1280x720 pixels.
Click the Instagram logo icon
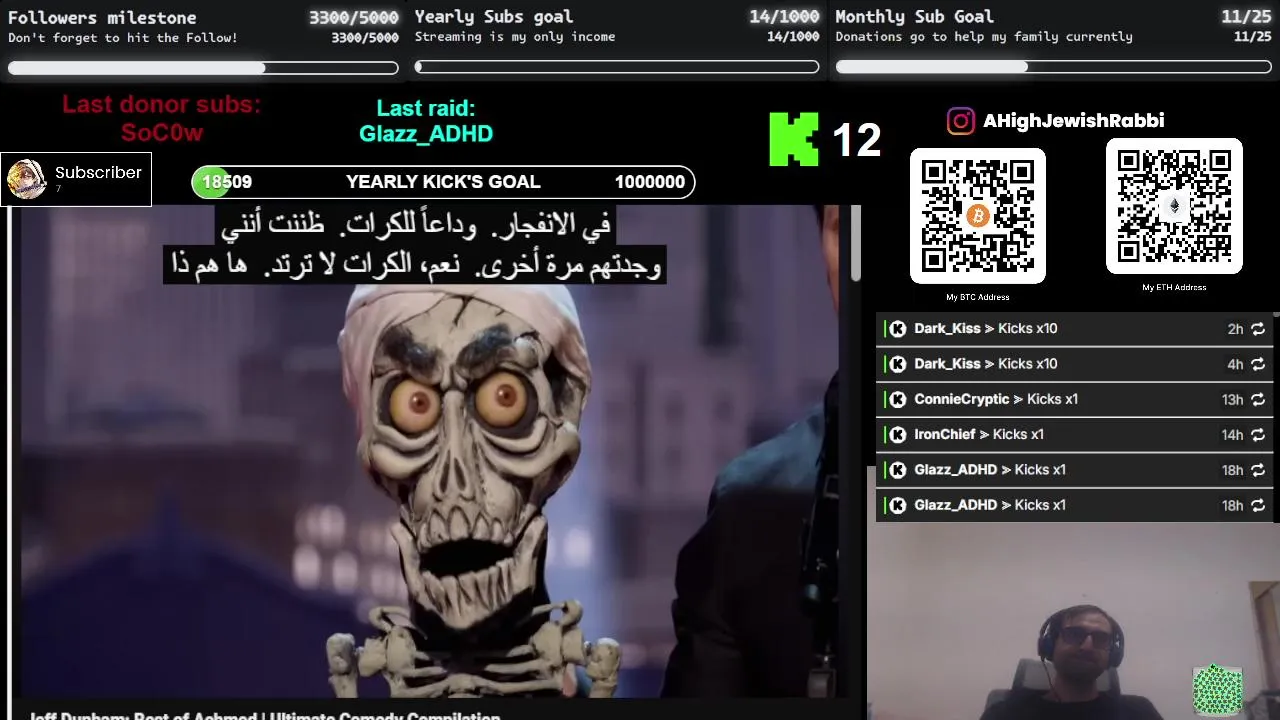pyautogui.click(x=960, y=121)
